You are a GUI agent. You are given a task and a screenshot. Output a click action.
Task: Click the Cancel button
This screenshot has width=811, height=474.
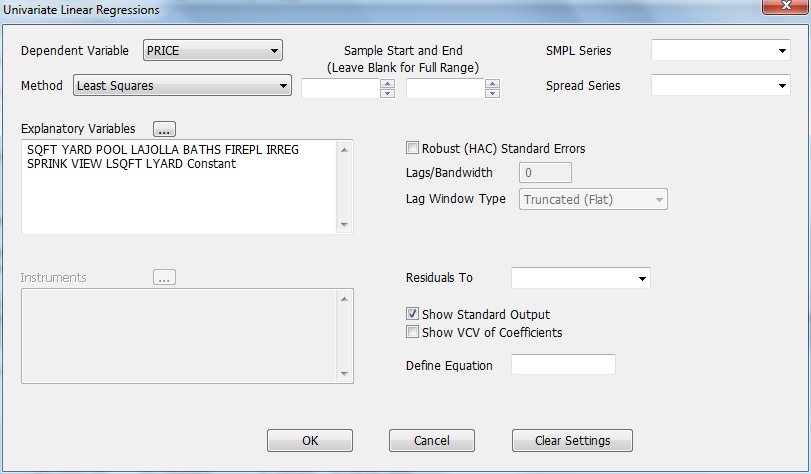(431, 441)
